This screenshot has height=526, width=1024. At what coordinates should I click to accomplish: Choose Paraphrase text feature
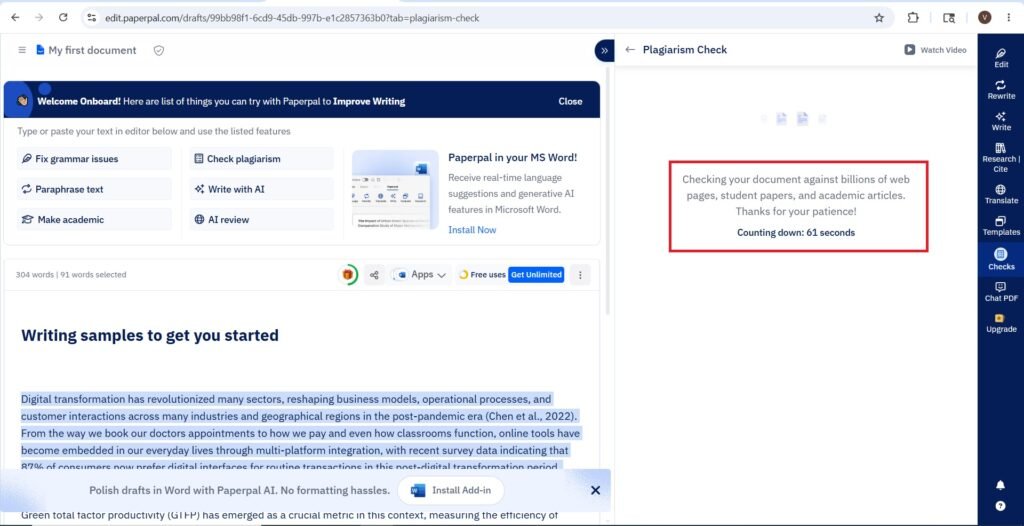94,189
